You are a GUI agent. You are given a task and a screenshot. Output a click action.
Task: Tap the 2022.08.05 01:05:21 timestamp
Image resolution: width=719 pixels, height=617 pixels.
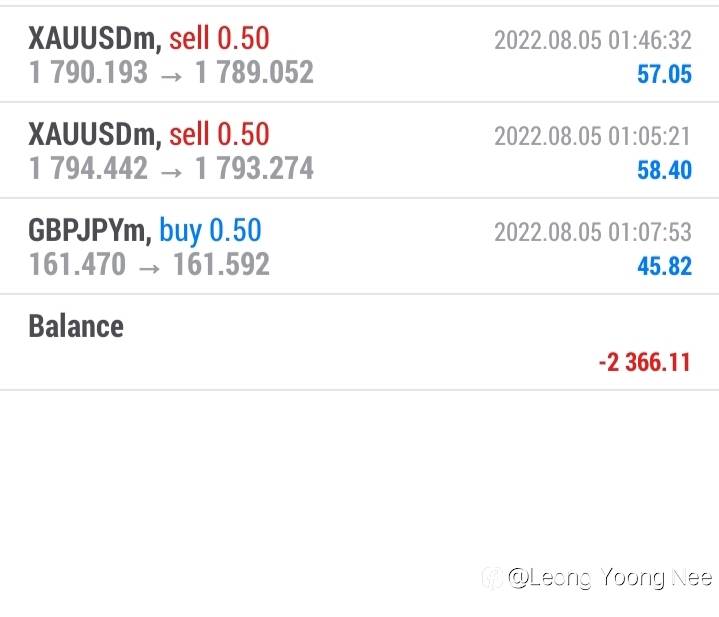coord(592,137)
